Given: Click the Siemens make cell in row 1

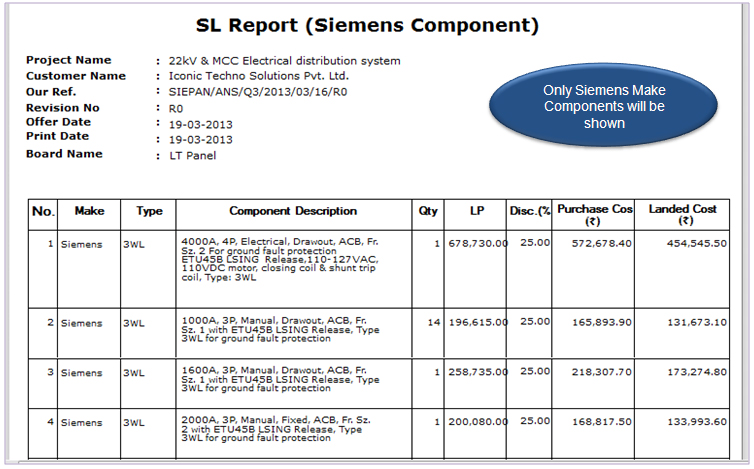Looking at the screenshot, I should click(82, 244).
